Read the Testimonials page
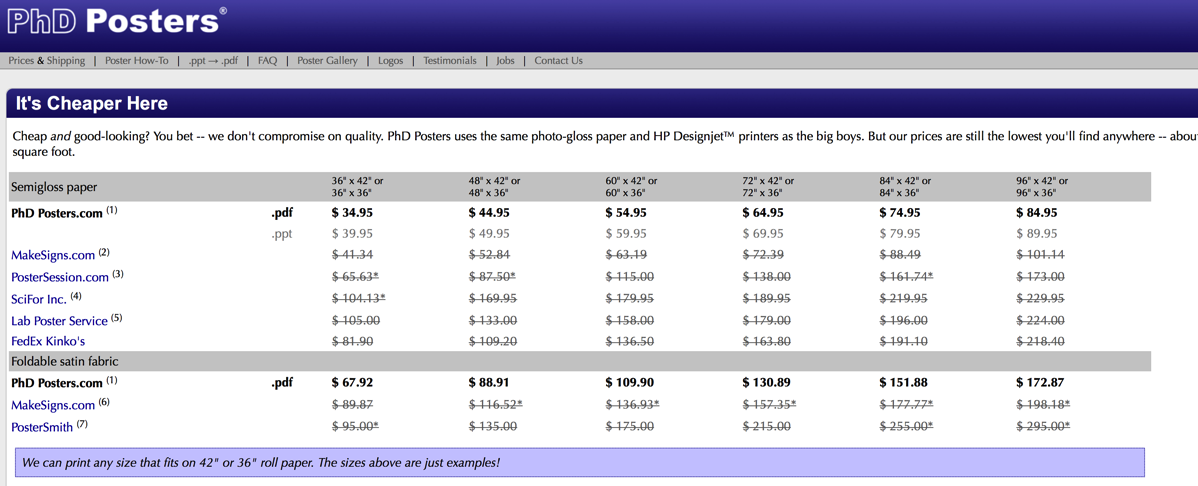The image size is (1198, 486). [450, 60]
